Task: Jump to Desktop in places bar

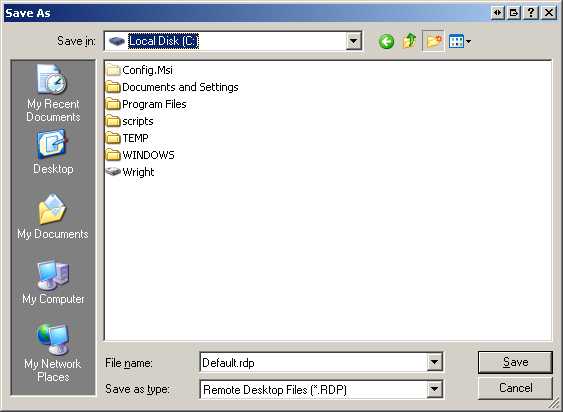Action: (53, 153)
